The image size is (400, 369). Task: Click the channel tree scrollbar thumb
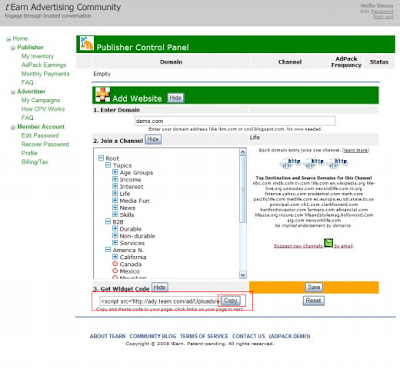243,189
